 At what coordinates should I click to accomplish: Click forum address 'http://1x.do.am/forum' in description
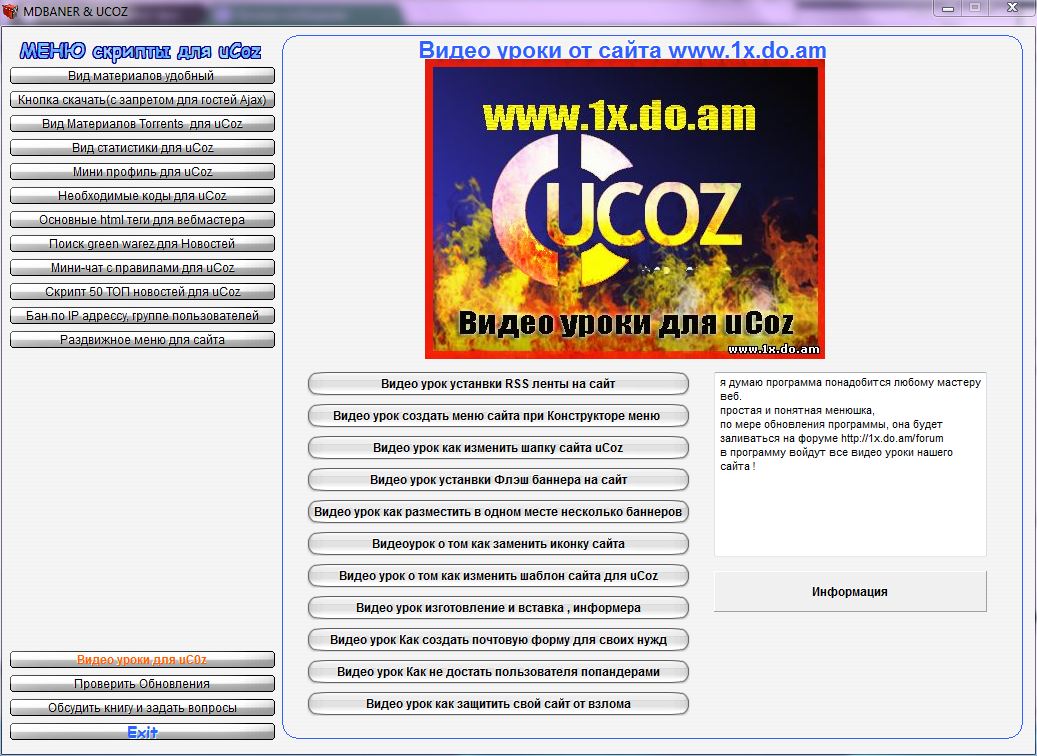pos(892,438)
